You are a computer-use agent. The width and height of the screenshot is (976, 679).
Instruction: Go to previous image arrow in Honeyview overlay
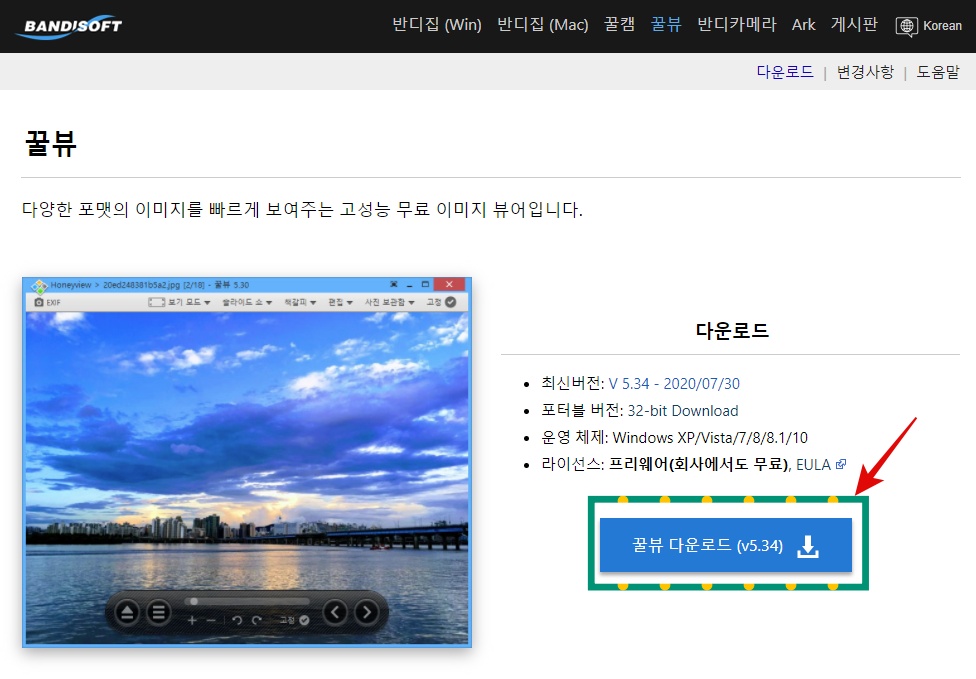[335, 612]
